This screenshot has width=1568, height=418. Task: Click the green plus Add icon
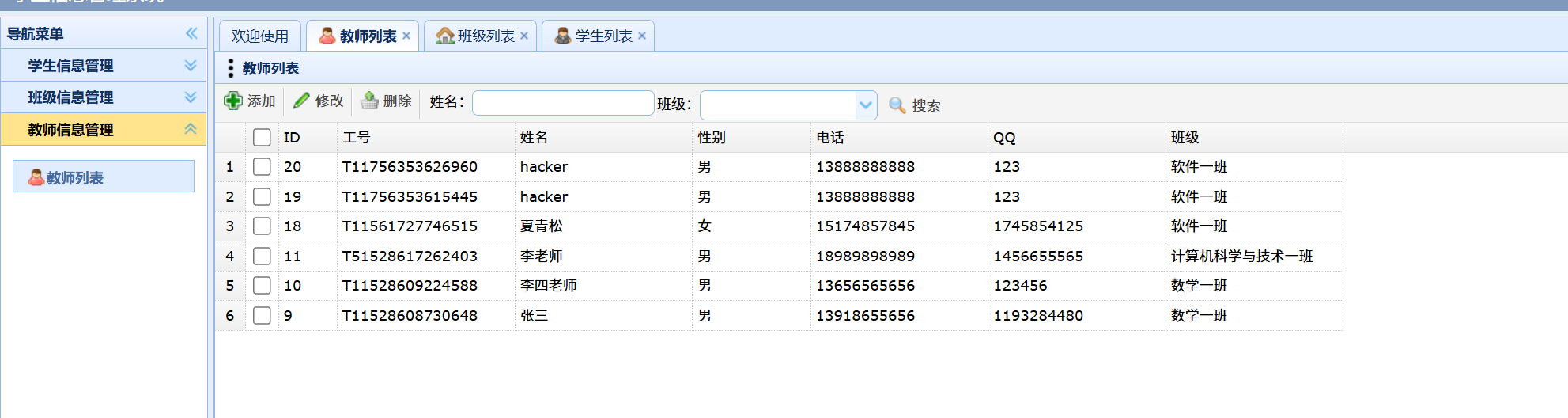click(x=233, y=101)
